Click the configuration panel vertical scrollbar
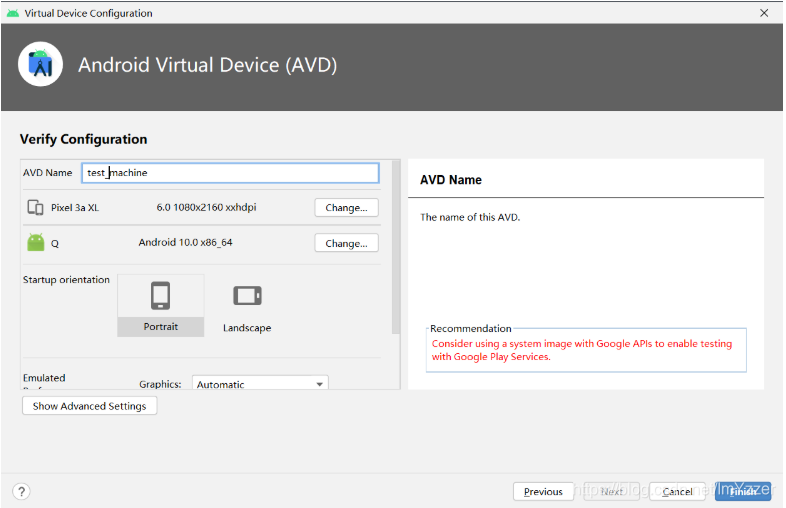Viewport: 786px width, 508px height. click(x=396, y=247)
